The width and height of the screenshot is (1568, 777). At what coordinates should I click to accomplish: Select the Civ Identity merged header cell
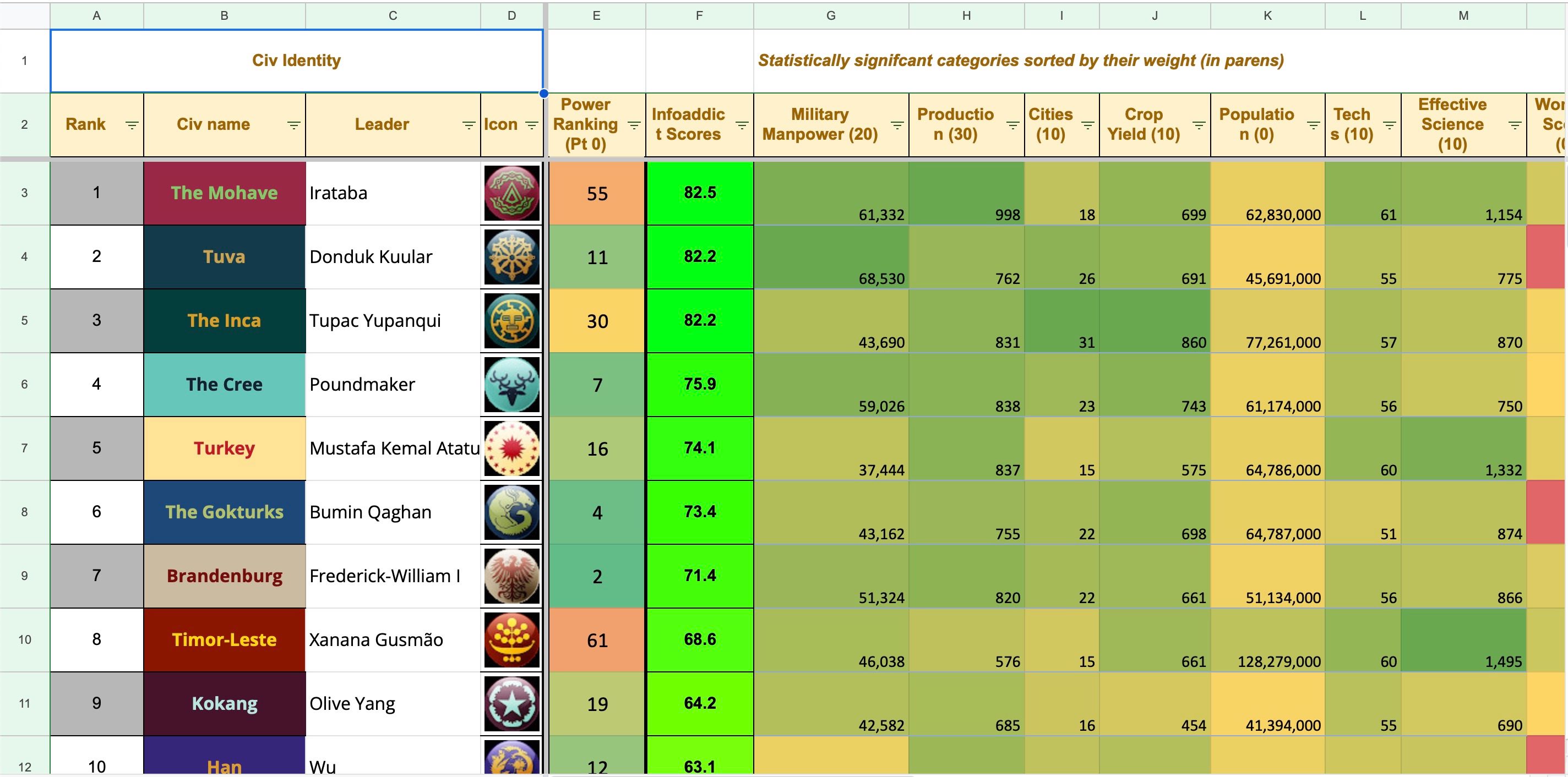click(296, 60)
